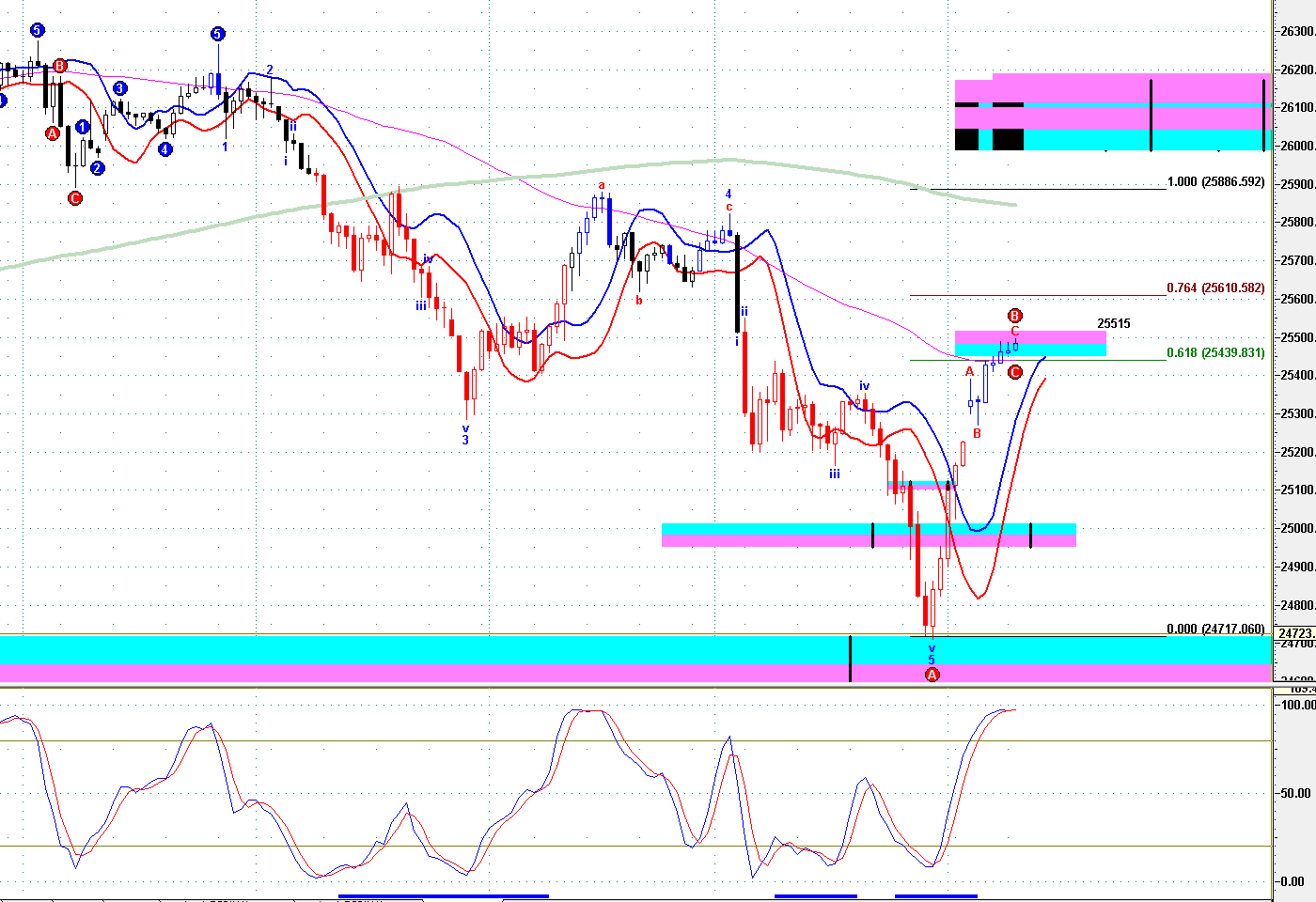Screen dimensions: 1316x902
Task: Click the blue circled 3 wave marker
Action: point(120,88)
